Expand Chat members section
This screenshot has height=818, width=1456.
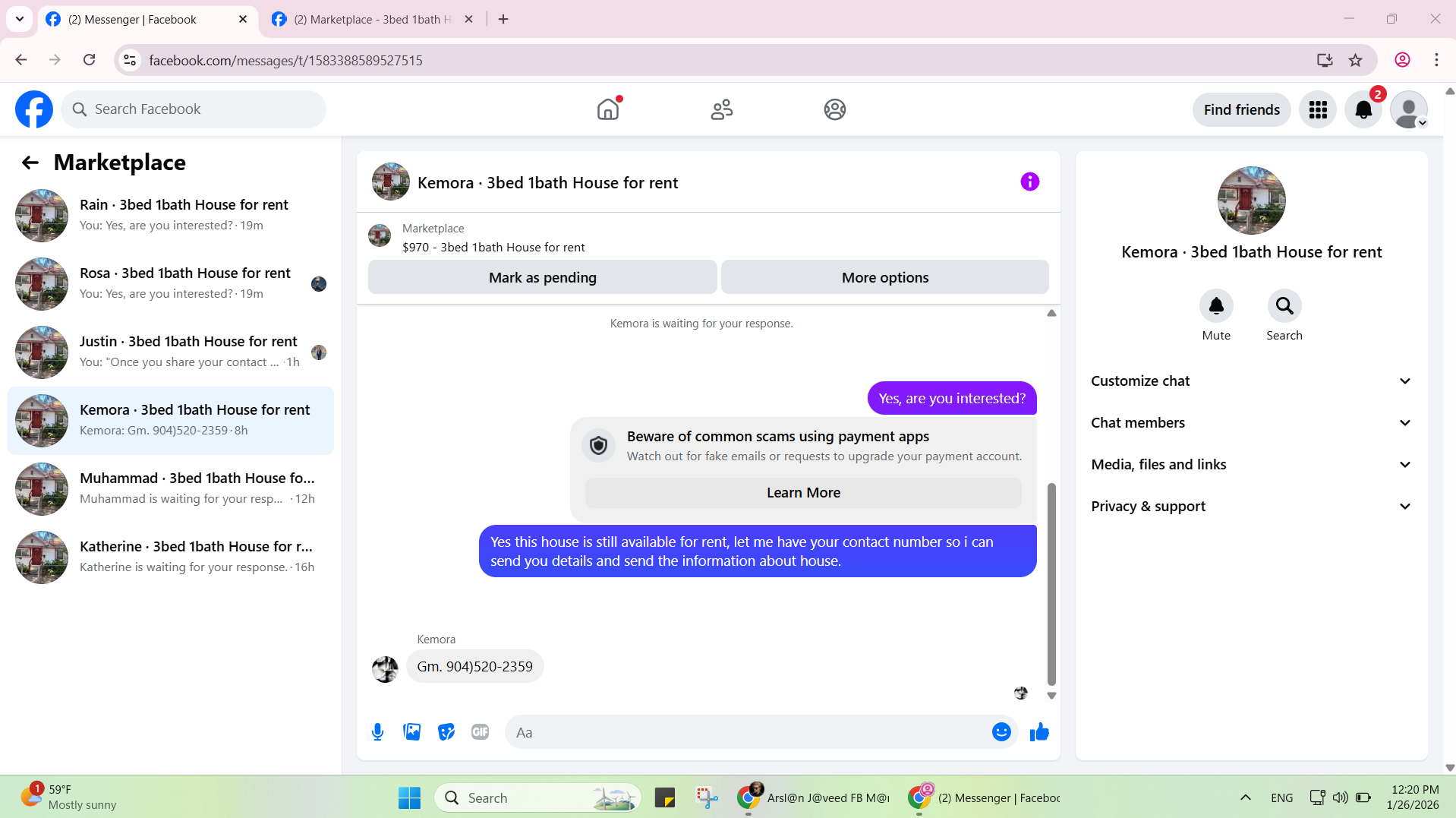1251,423
